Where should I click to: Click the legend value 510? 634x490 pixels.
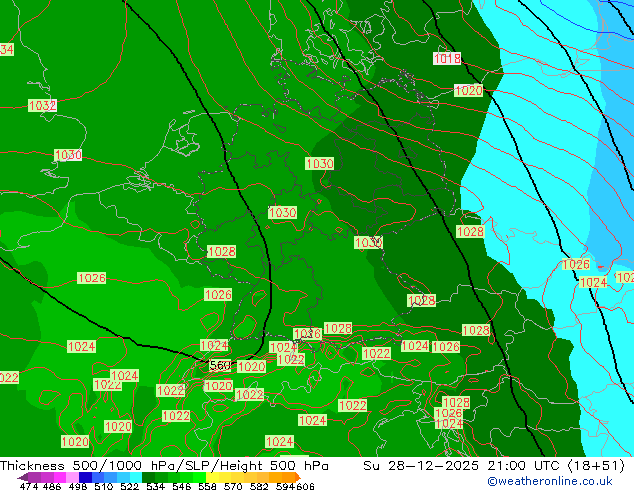104,486
